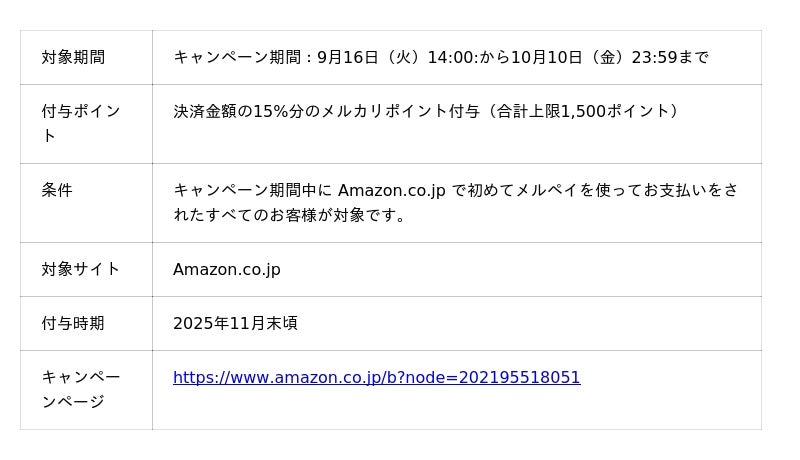Click Amazon.co.jp in the 対象サイト row
The image size is (800, 460).
click(227, 269)
